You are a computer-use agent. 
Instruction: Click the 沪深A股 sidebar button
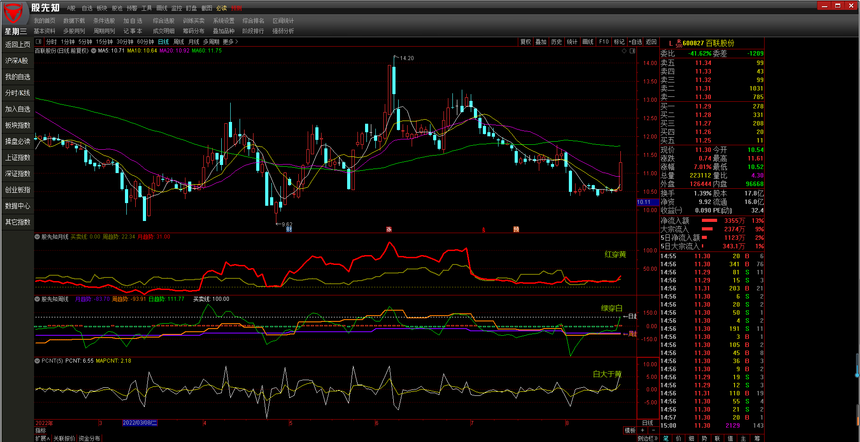pyautogui.click(x=18, y=61)
